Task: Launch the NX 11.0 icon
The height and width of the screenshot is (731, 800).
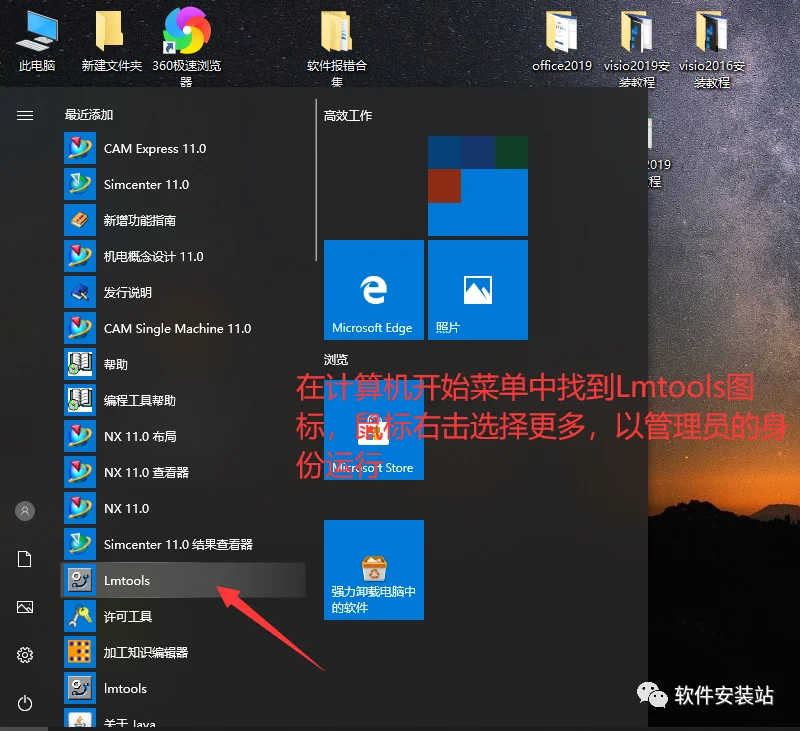Action: pyautogui.click(x=80, y=508)
